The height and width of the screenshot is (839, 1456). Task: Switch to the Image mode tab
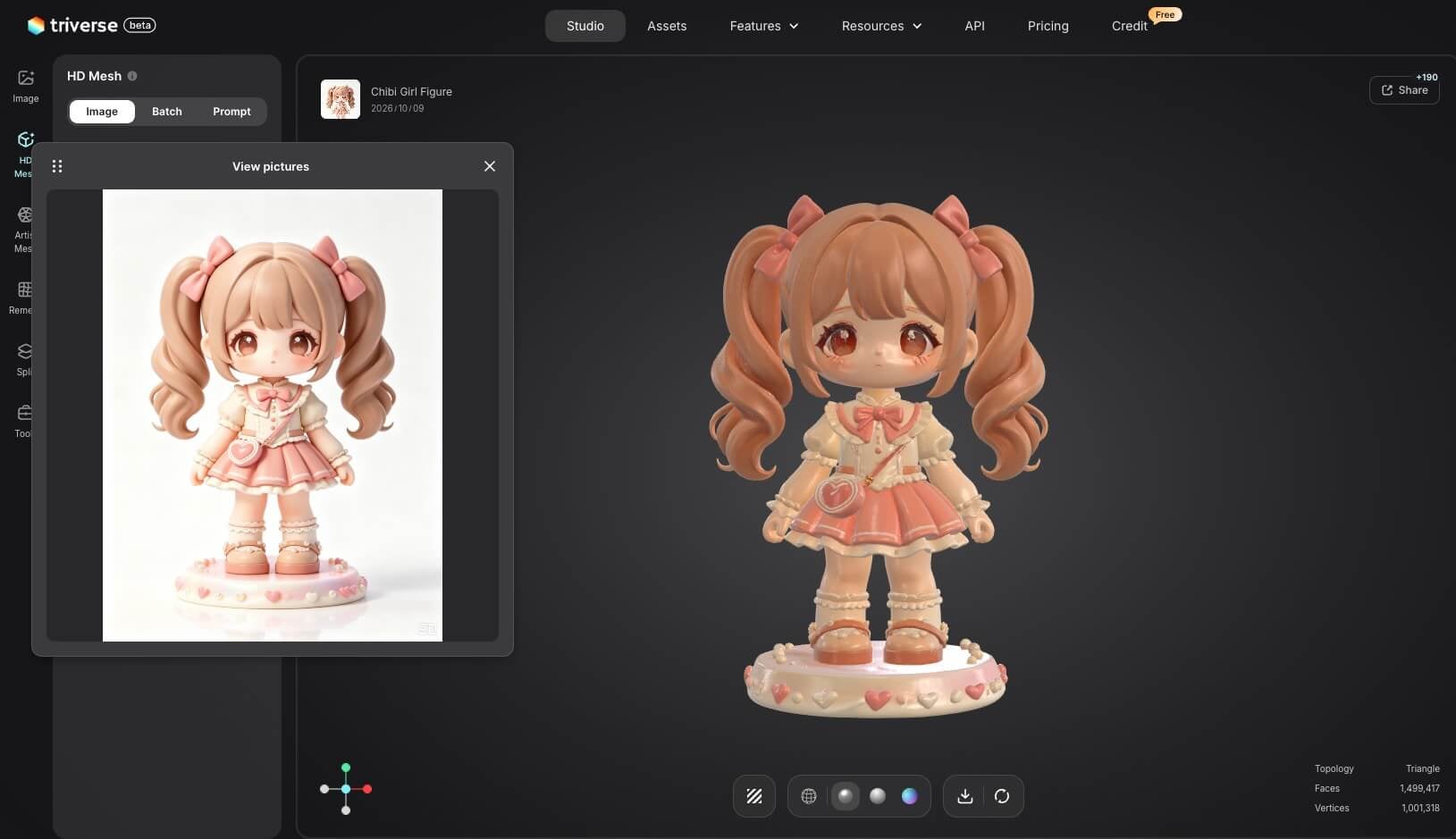tap(102, 112)
